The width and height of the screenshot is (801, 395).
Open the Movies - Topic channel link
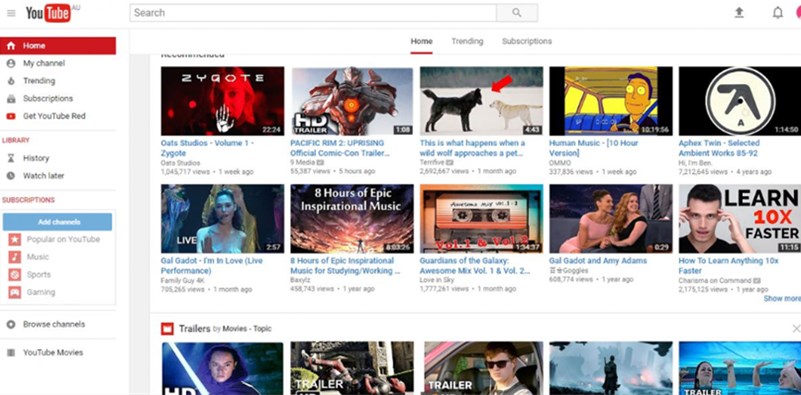247,329
